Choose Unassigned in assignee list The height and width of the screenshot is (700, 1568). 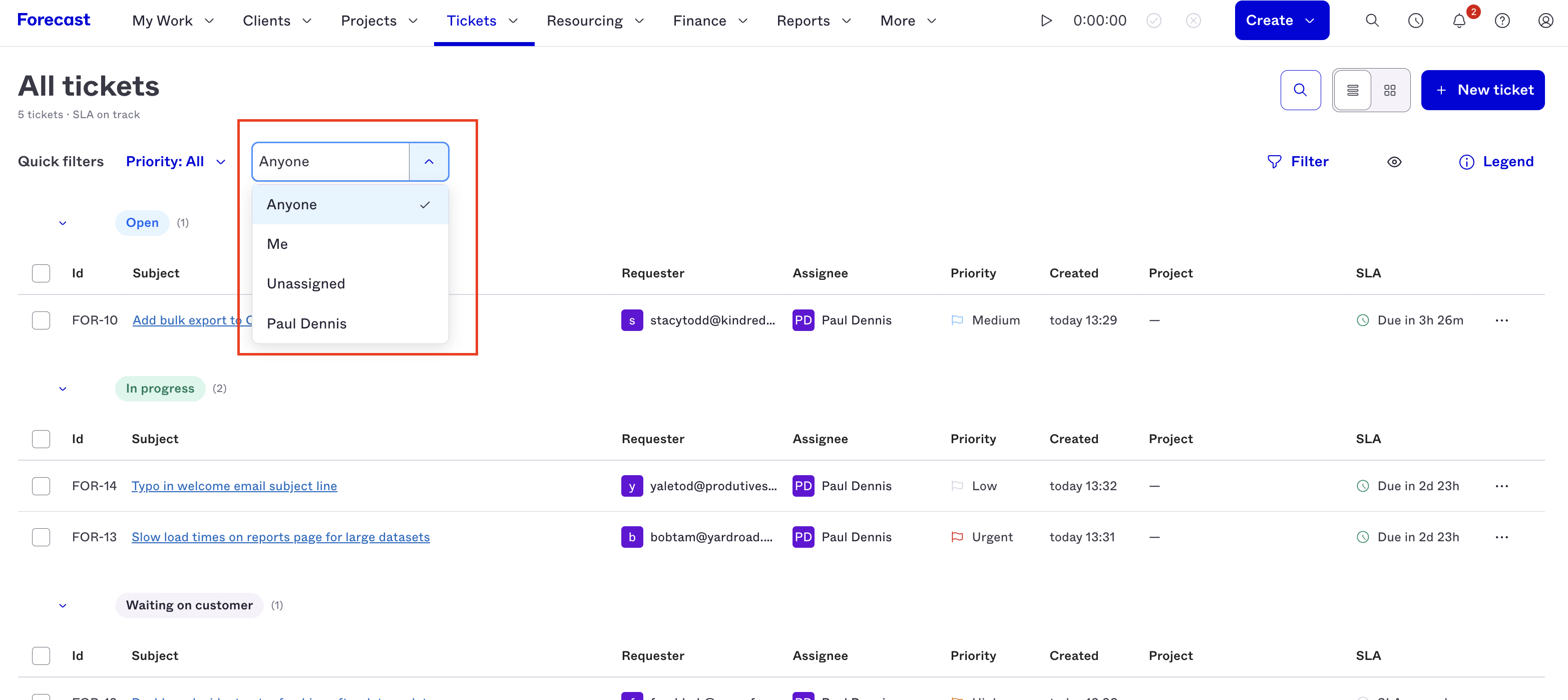click(x=350, y=283)
